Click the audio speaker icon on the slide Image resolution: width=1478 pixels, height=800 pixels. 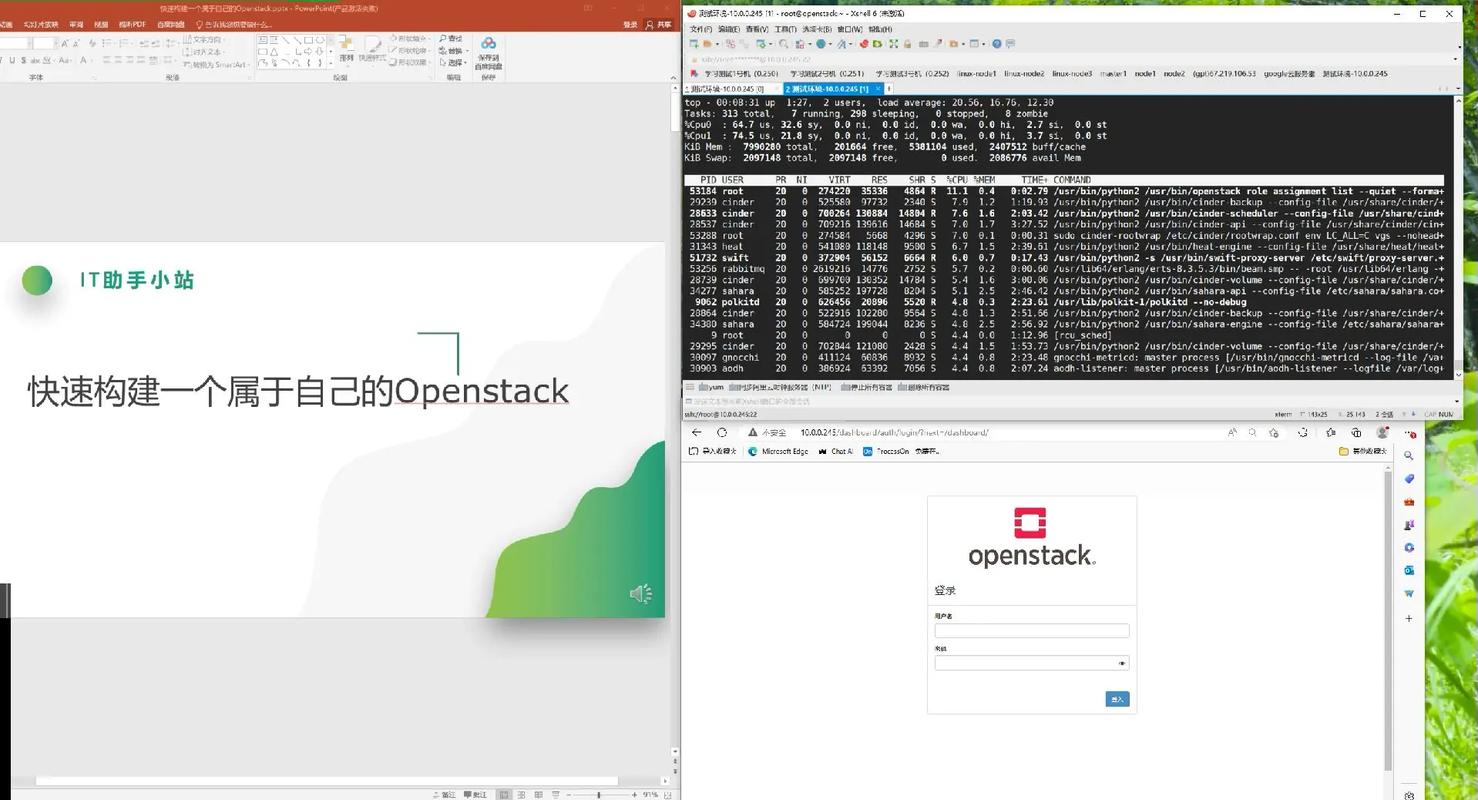pos(641,594)
